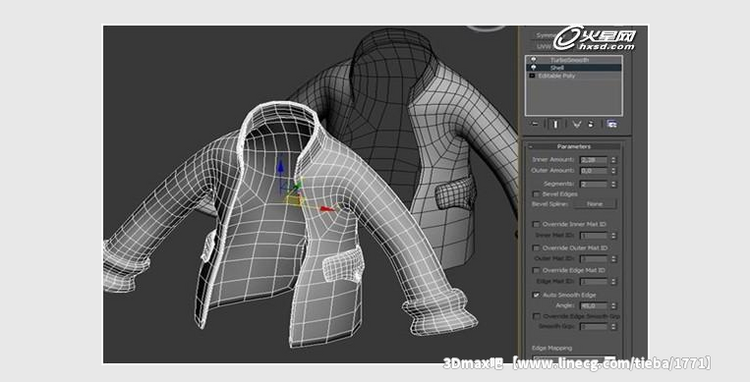Expand Editable Poly sub-object tree

[x=532, y=76]
